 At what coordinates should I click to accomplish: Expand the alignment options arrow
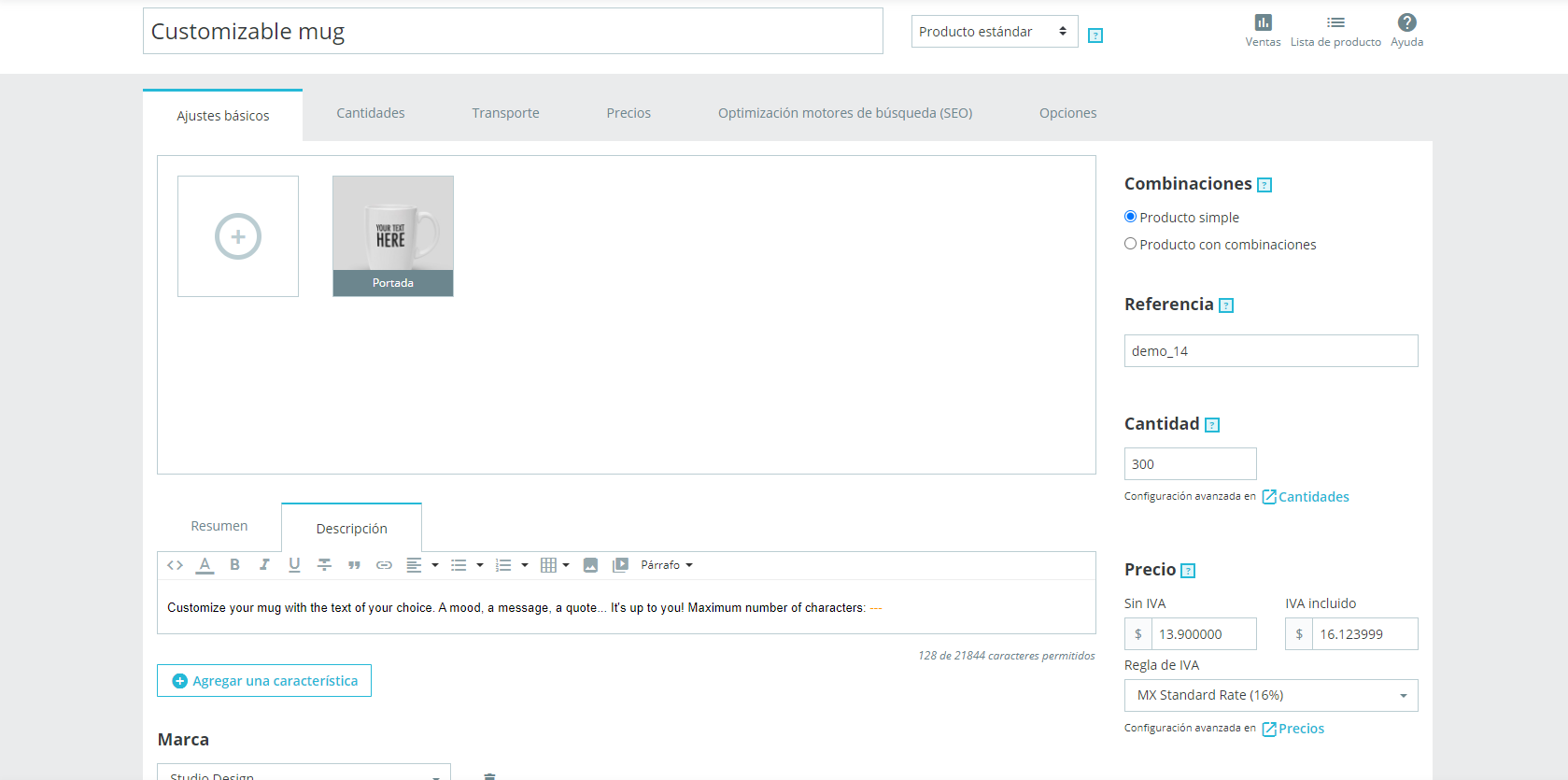tap(435, 565)
